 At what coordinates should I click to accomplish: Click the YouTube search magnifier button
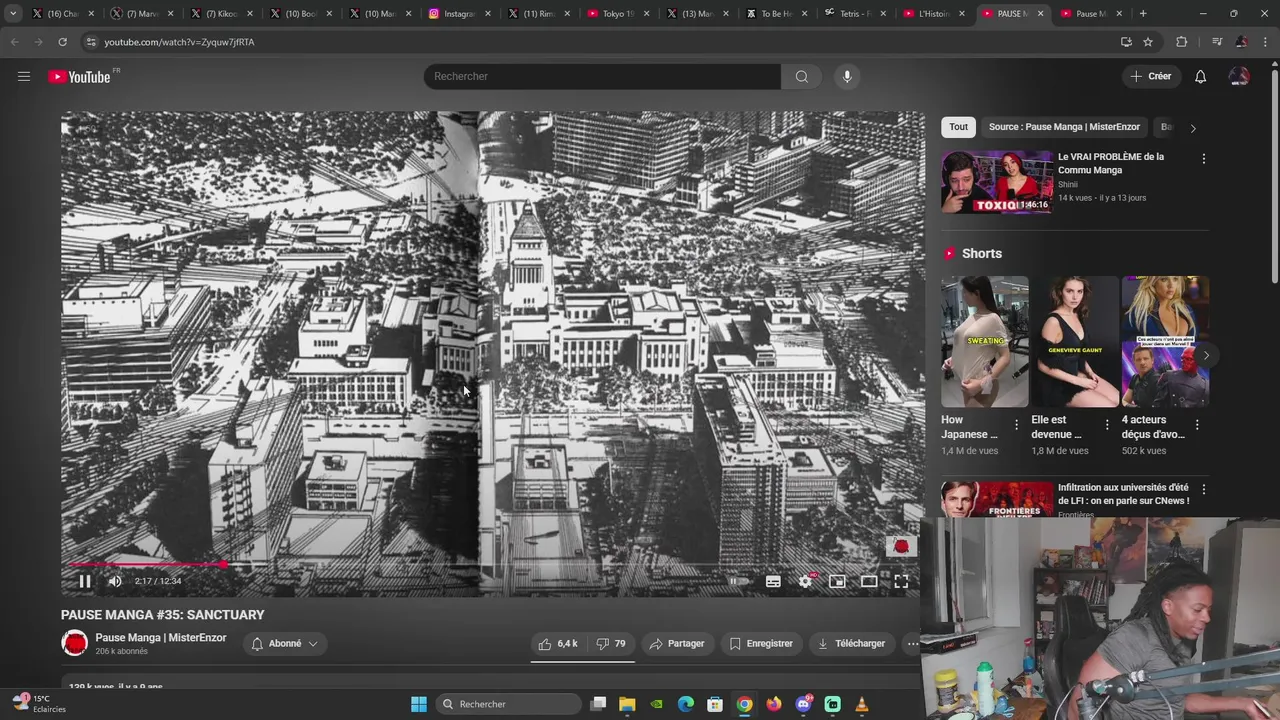pyautogui.click(x=802, y=76)
